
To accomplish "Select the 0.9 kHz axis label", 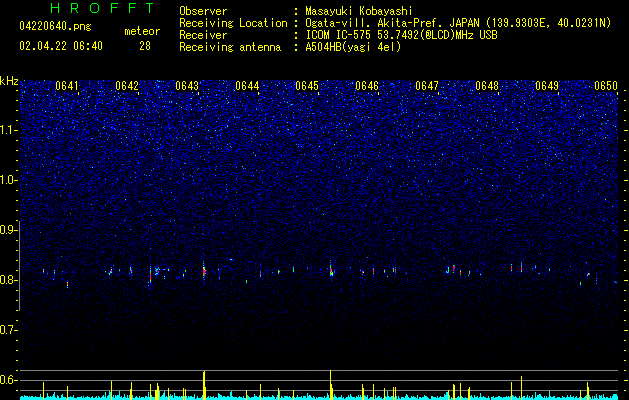I will 8,230.
